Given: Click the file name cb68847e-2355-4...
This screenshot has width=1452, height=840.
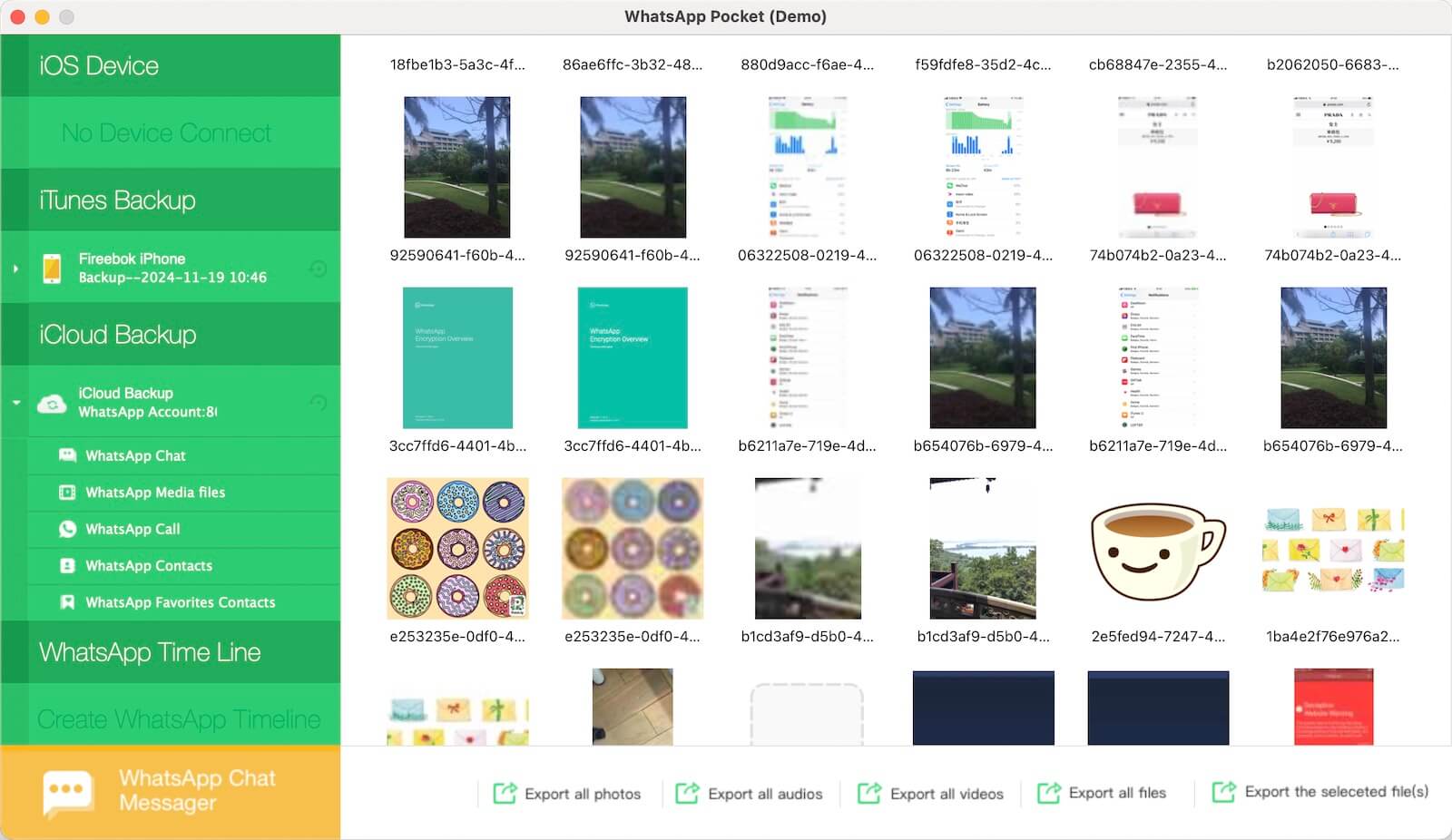Looking at the screenshot, I should click(1158, 64).
